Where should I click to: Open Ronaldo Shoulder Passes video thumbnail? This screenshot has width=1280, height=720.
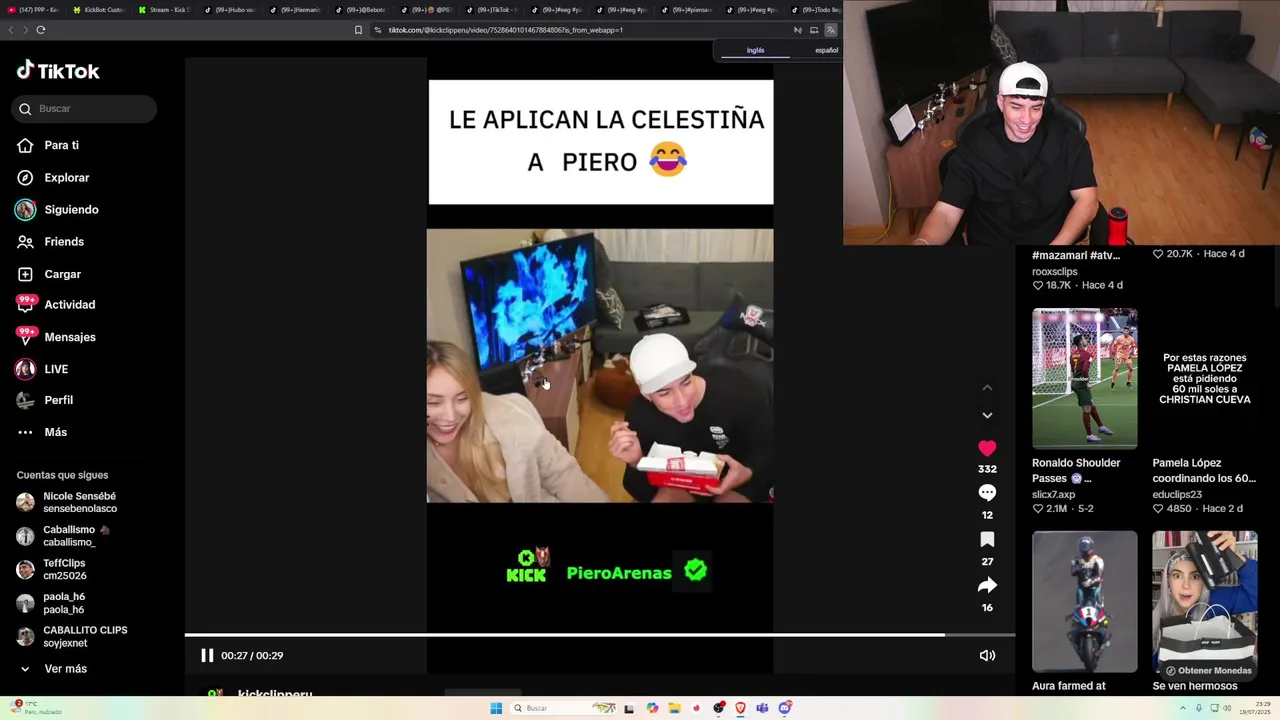(x=1084, y=378)
